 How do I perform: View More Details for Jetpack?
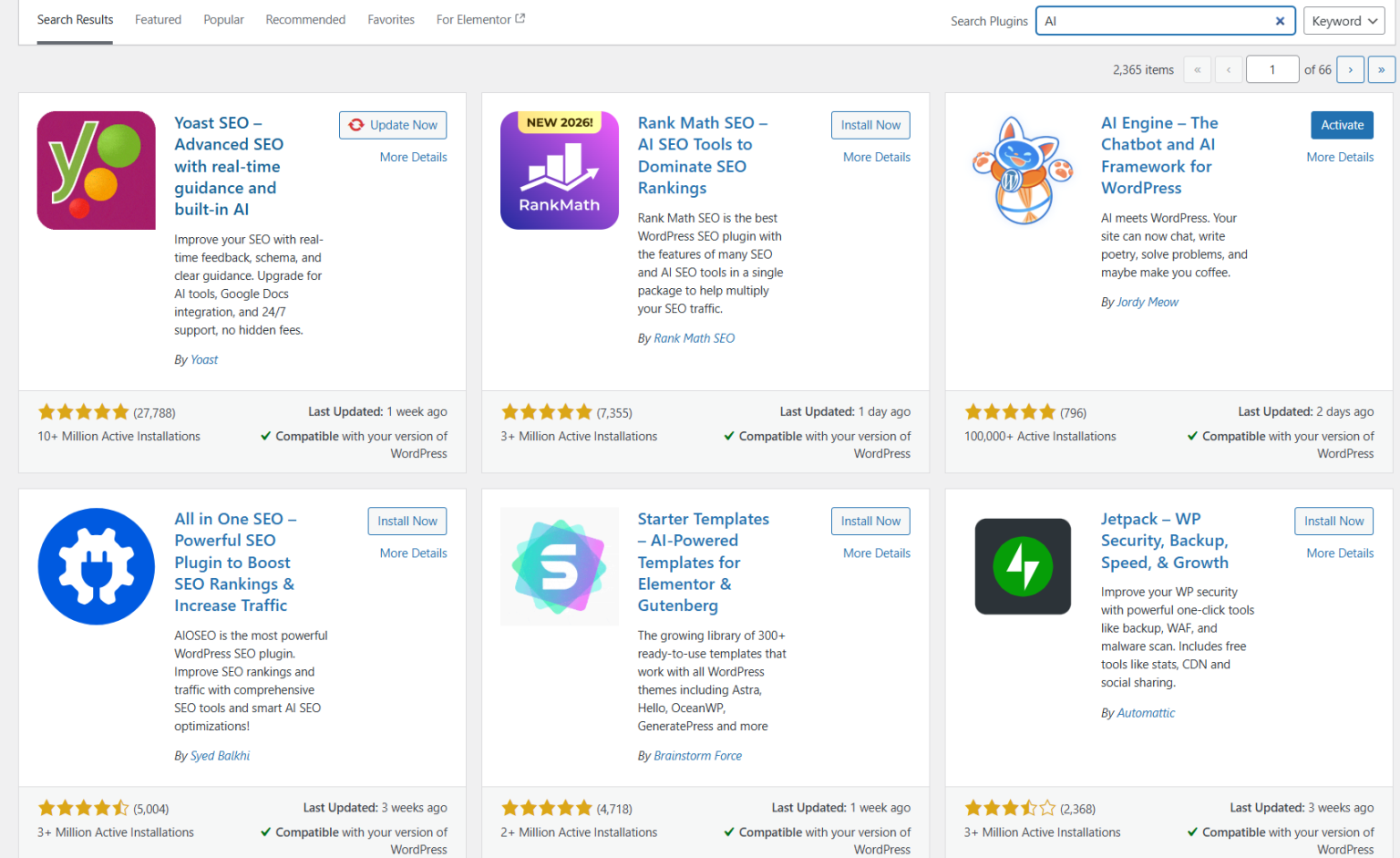1340,553
